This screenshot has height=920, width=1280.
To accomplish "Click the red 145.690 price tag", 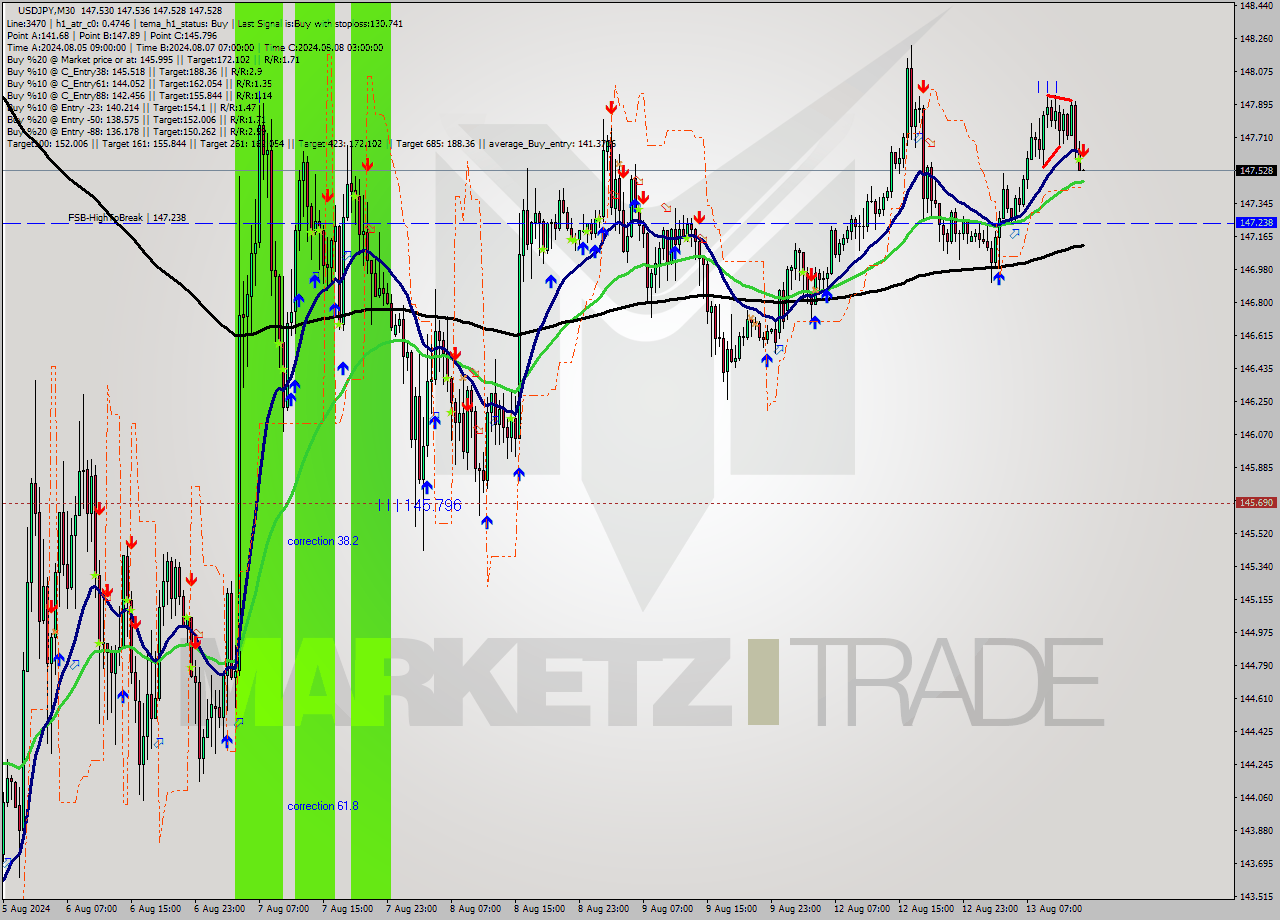I will 1256,503.
